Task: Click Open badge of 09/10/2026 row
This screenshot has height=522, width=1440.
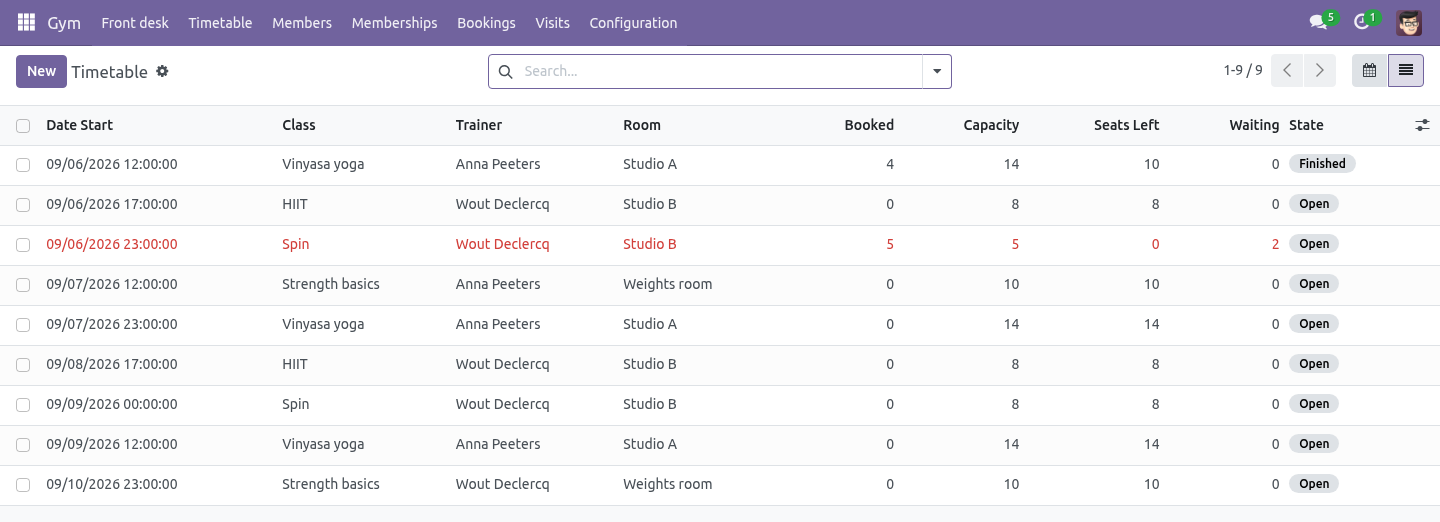Action: pos(1314,484)
